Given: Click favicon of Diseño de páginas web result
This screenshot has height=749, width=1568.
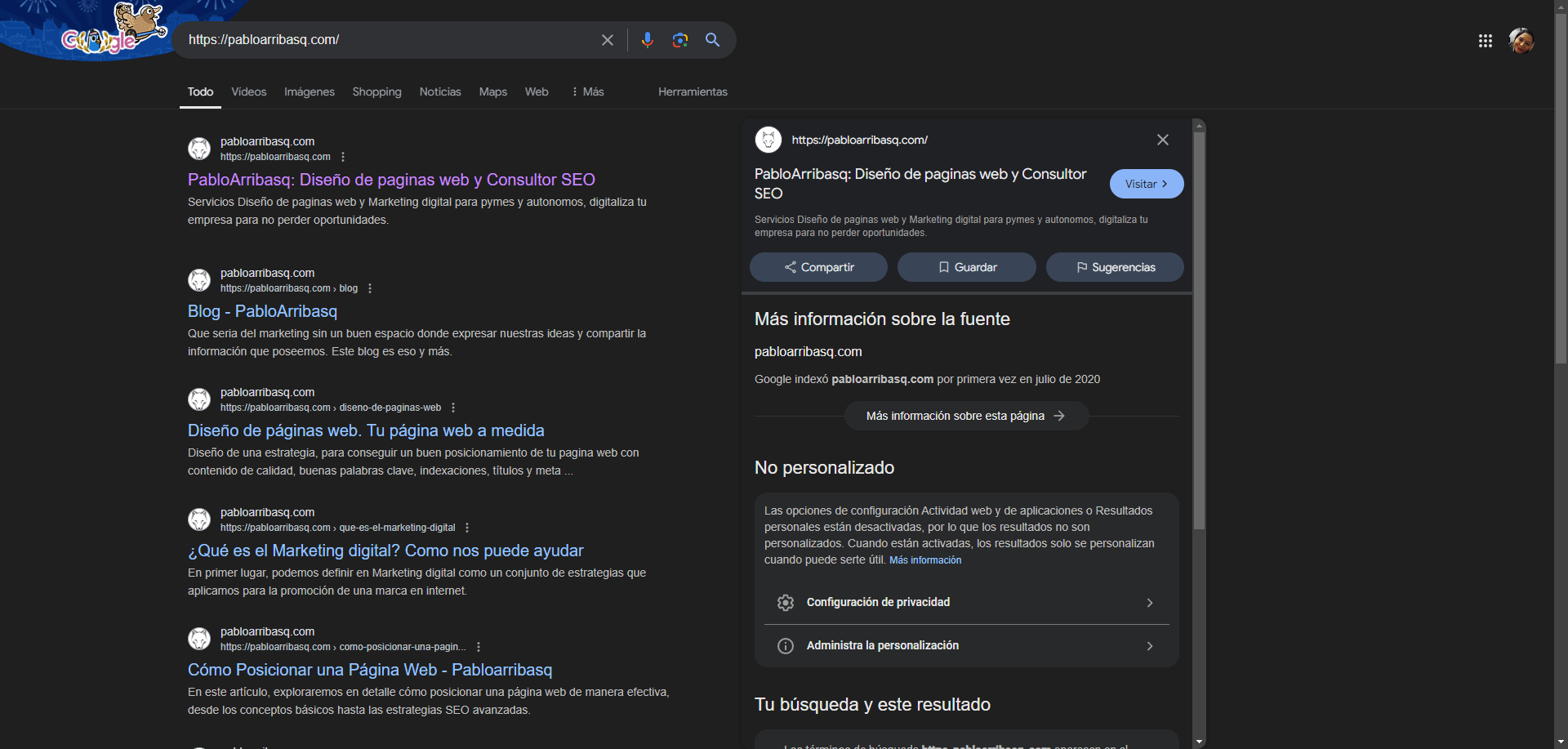Looking at the screenshot, I should click(x=199, y=399).
